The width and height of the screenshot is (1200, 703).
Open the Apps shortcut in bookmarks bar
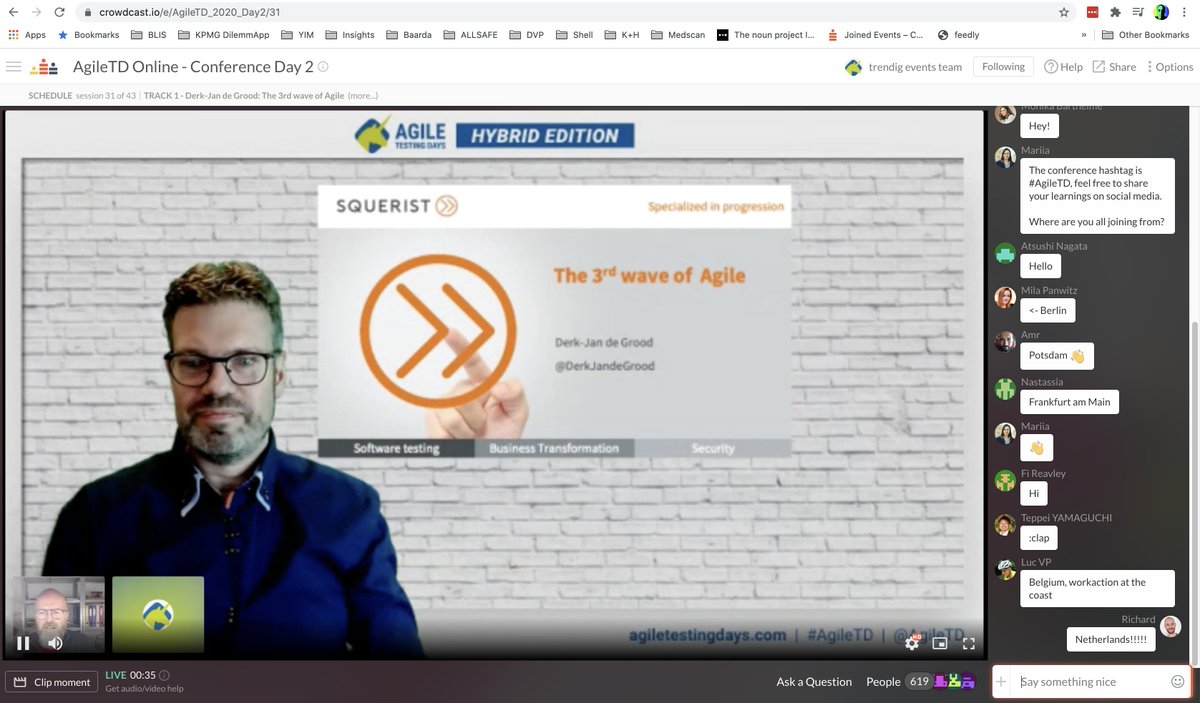[27, 35]
